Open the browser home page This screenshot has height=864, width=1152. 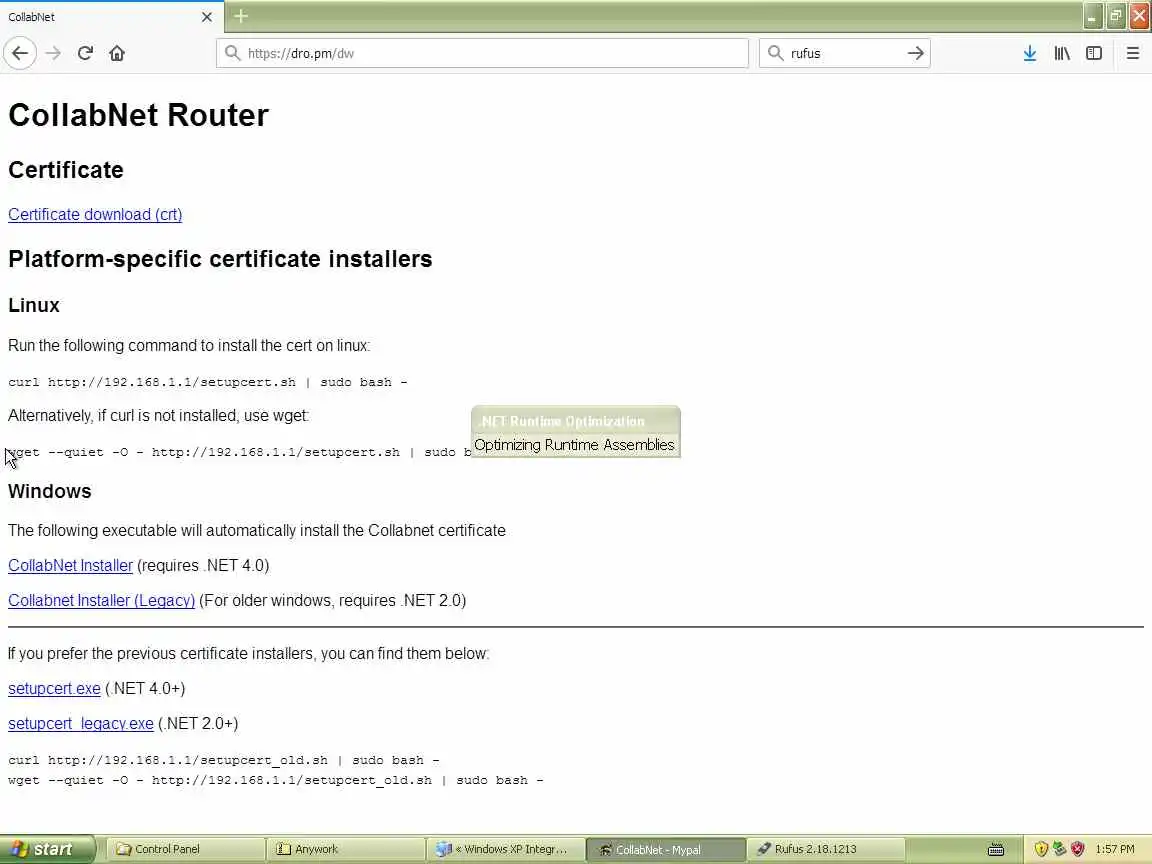pos(117,54)
